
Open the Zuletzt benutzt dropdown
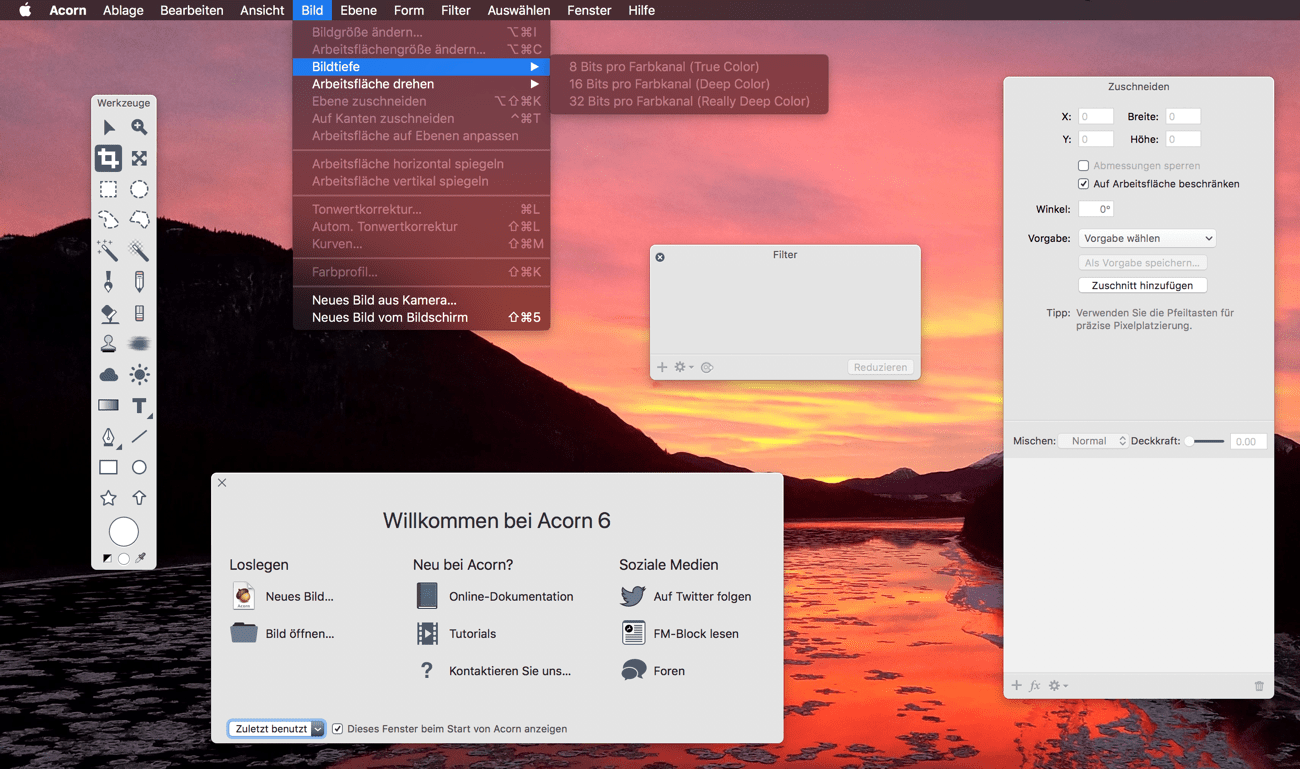(x=276, y=729)
